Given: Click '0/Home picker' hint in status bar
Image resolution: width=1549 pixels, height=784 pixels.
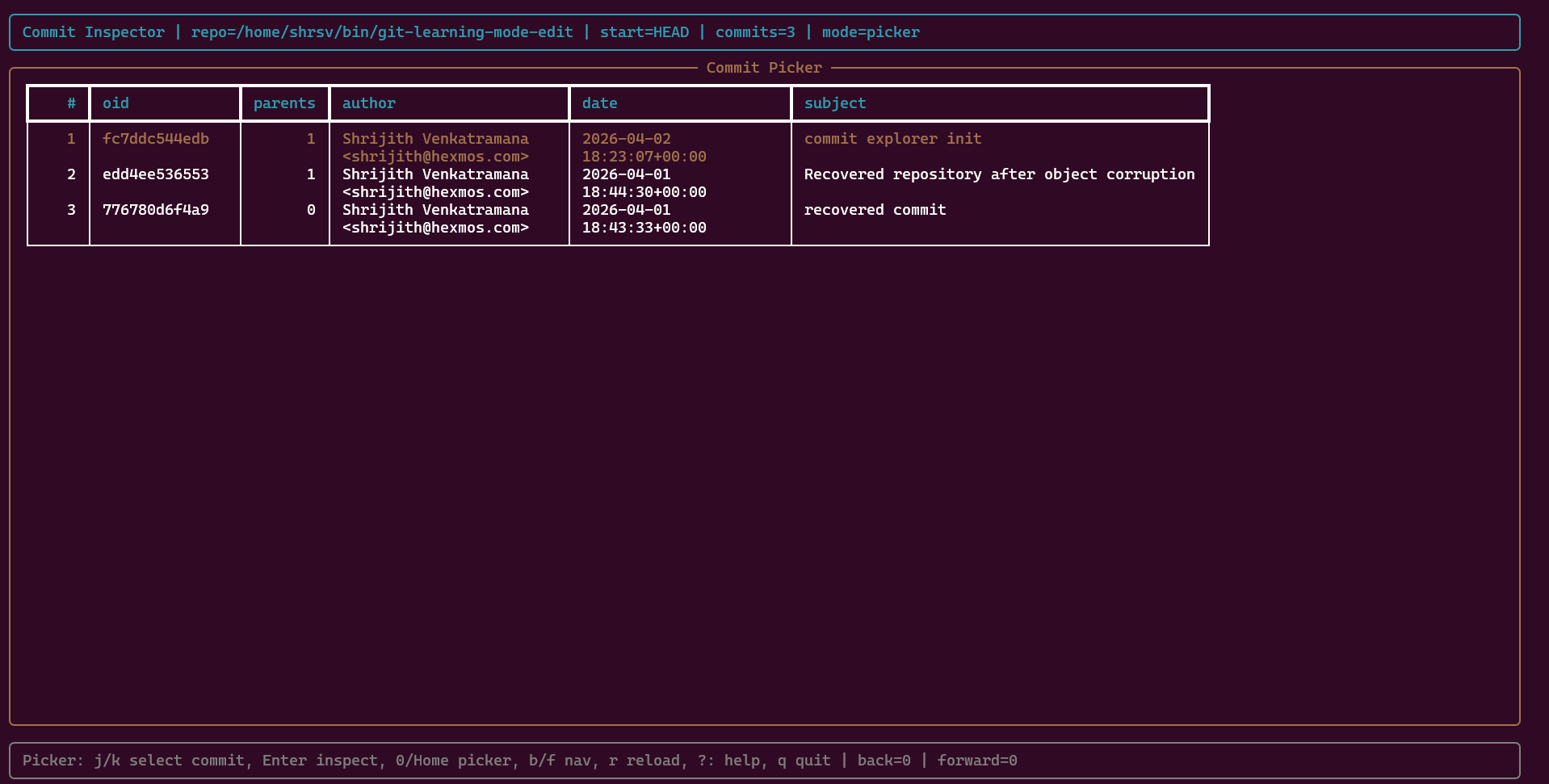Looking at the screenshot, I should [453, 761].
